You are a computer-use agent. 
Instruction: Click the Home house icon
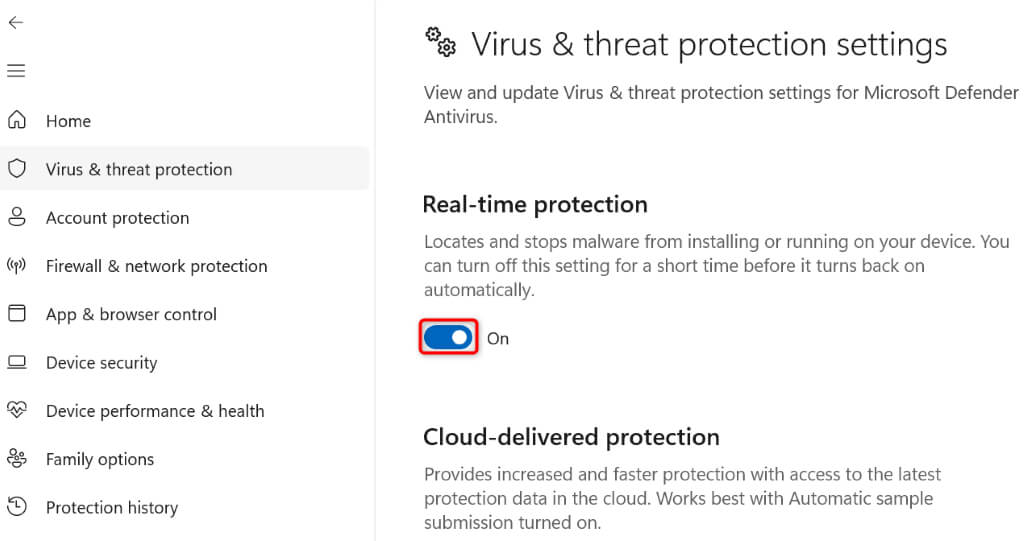[16, 121]
